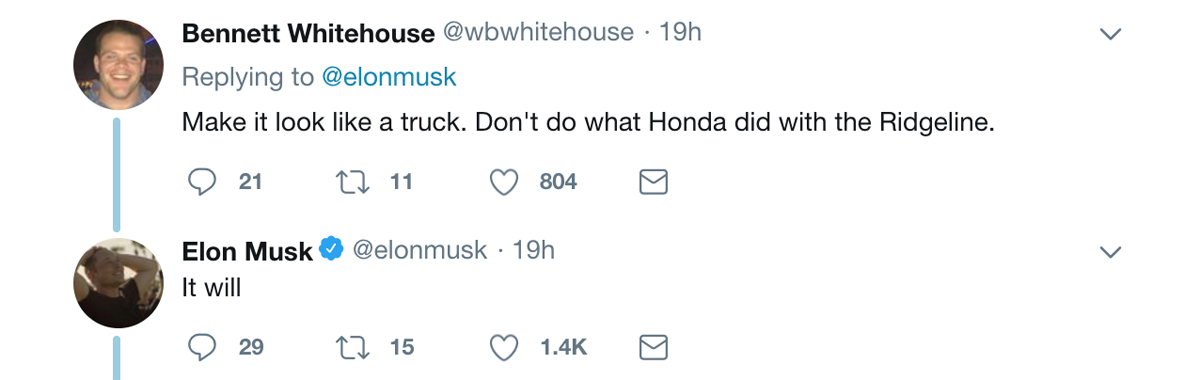Reply to Bennett Whitehouse's tweet via comment icon
1200x380 pixels.
pyautogui.click(x=203, y=182)
